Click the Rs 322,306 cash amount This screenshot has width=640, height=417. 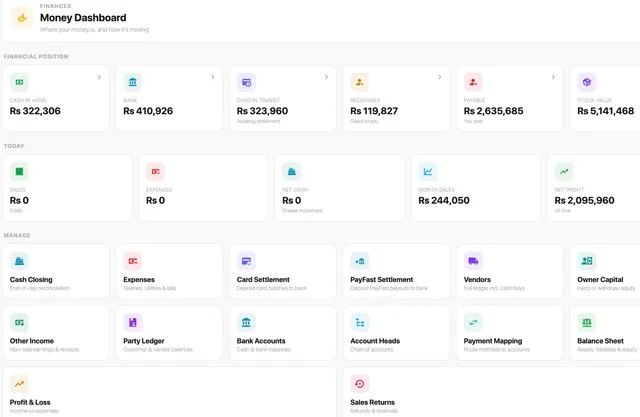[35, 111]
